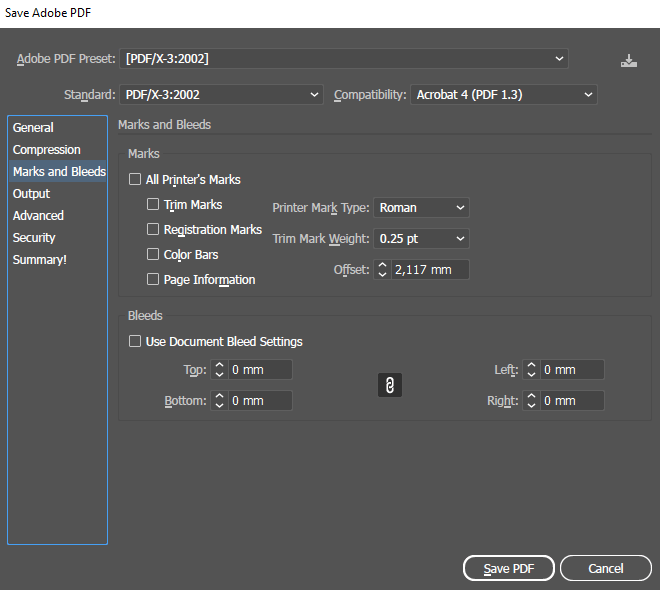
Task: Open the Output settings section
Action: click(32, 194)
